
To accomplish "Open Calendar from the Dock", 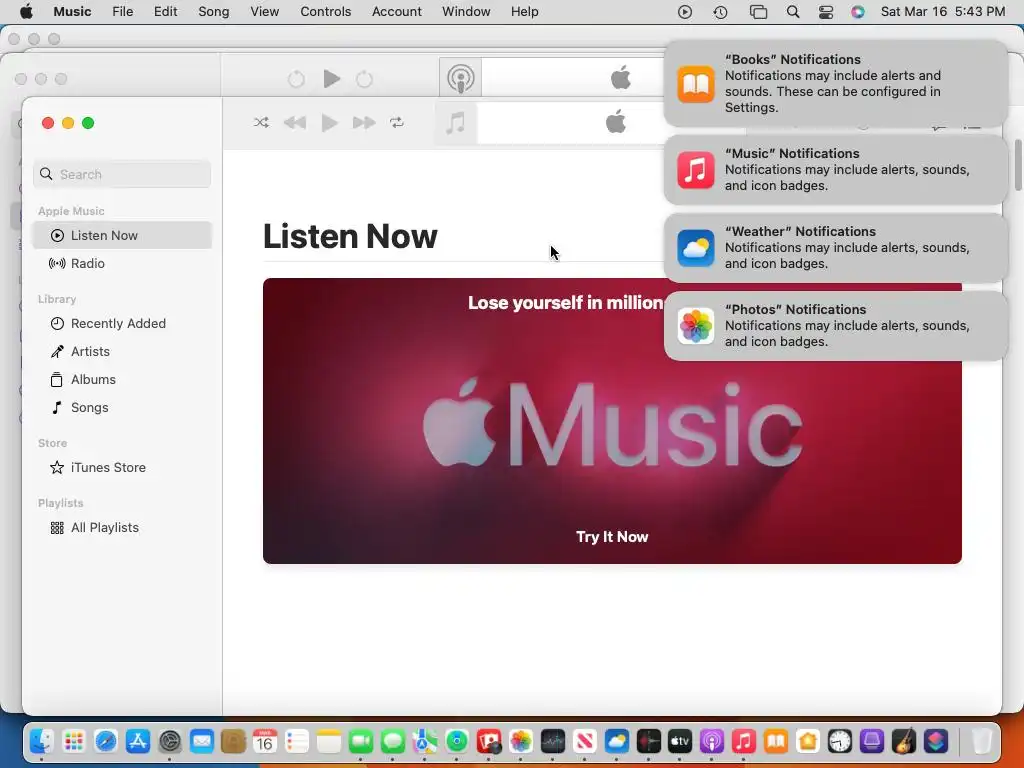I will (x=265, y=741).
